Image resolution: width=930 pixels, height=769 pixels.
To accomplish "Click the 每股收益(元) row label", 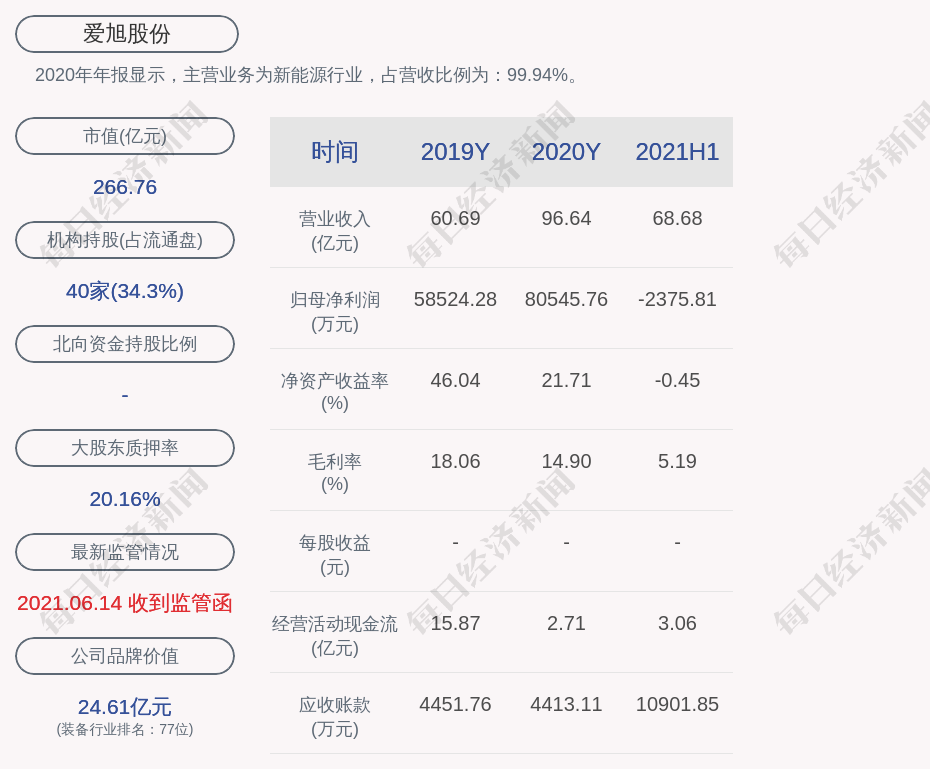I will pyautogui.click(x=335, y=554).
